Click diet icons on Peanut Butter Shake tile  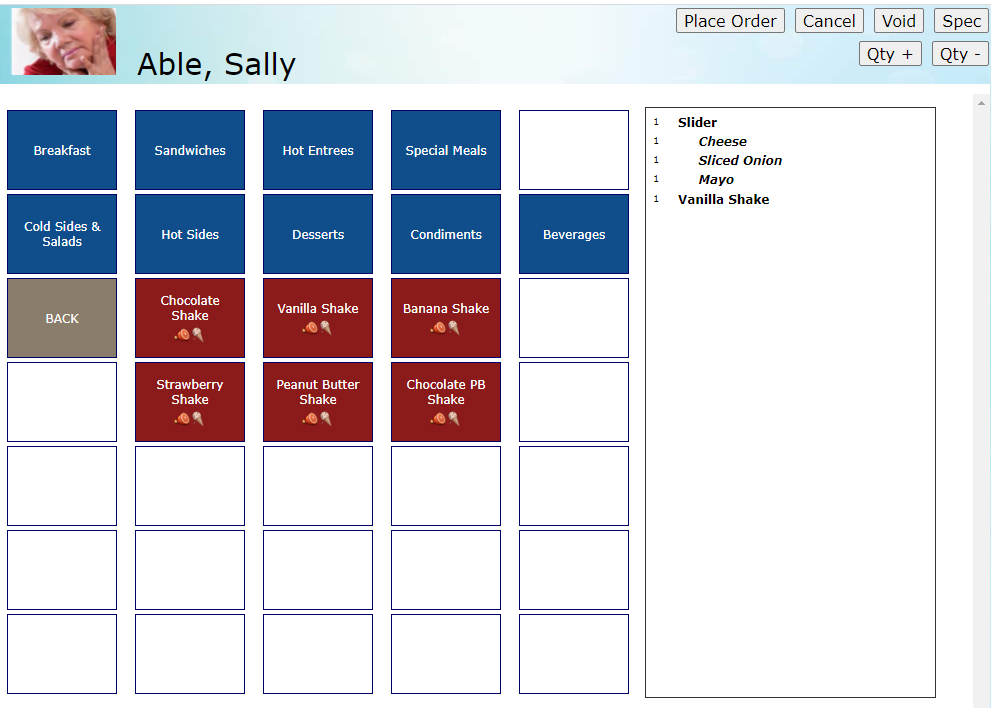coord(318,418)
